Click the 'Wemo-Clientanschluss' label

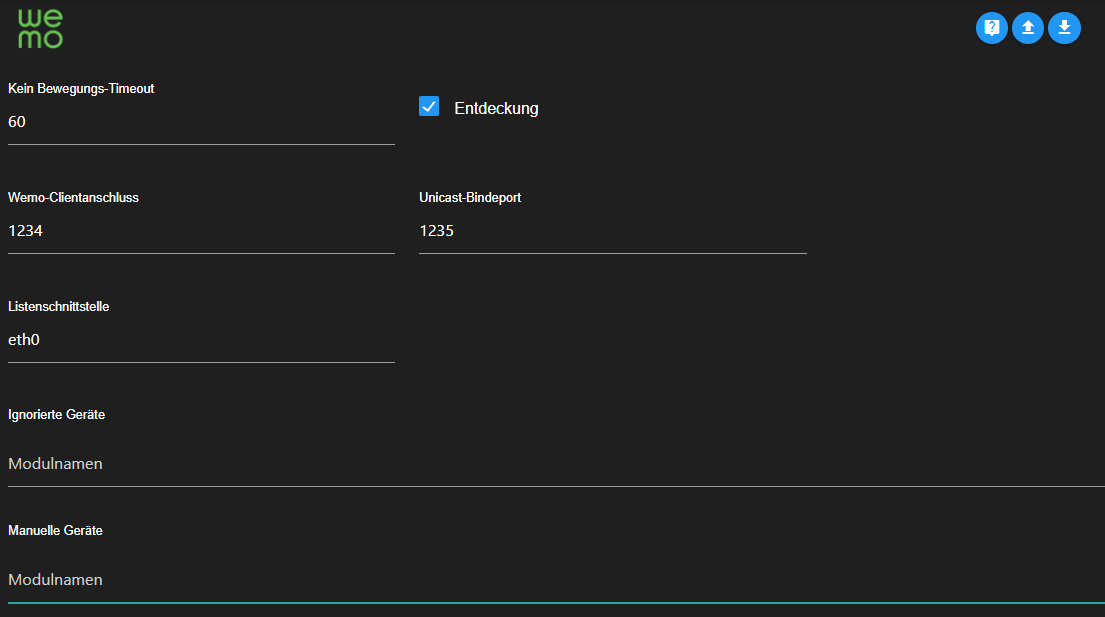point(73,197)
